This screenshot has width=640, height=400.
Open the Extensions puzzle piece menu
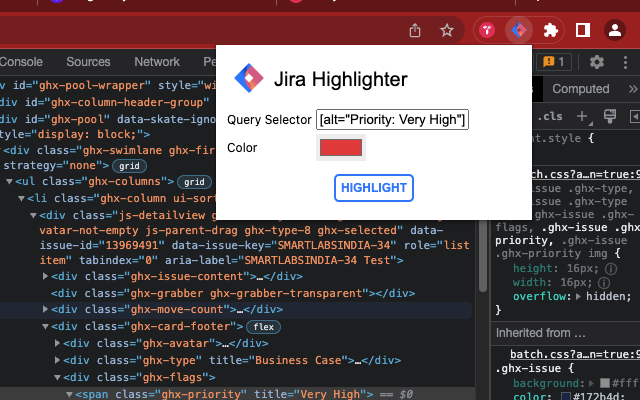pos(551,30)
